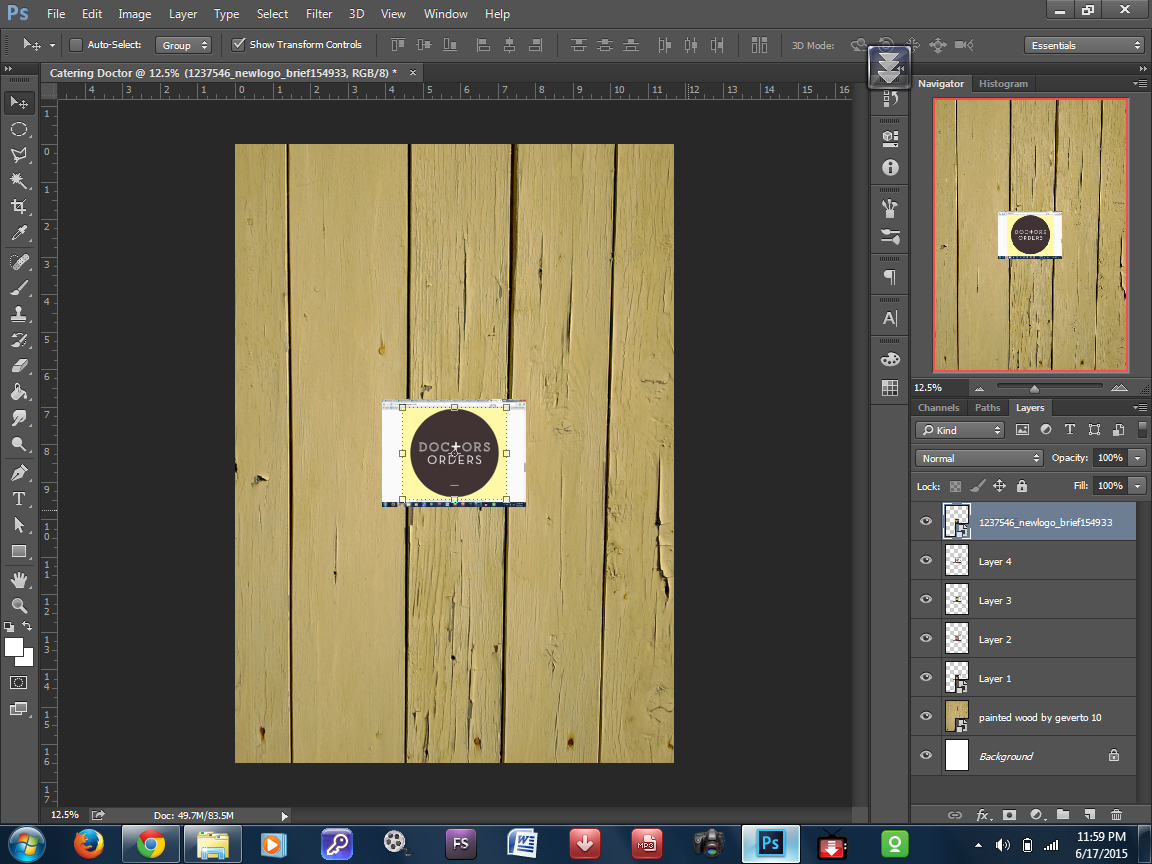The width and height of the screenshot is (1152, 864).
Task: Switch to the Histogram tab
Action: [x=1003, y=84]
